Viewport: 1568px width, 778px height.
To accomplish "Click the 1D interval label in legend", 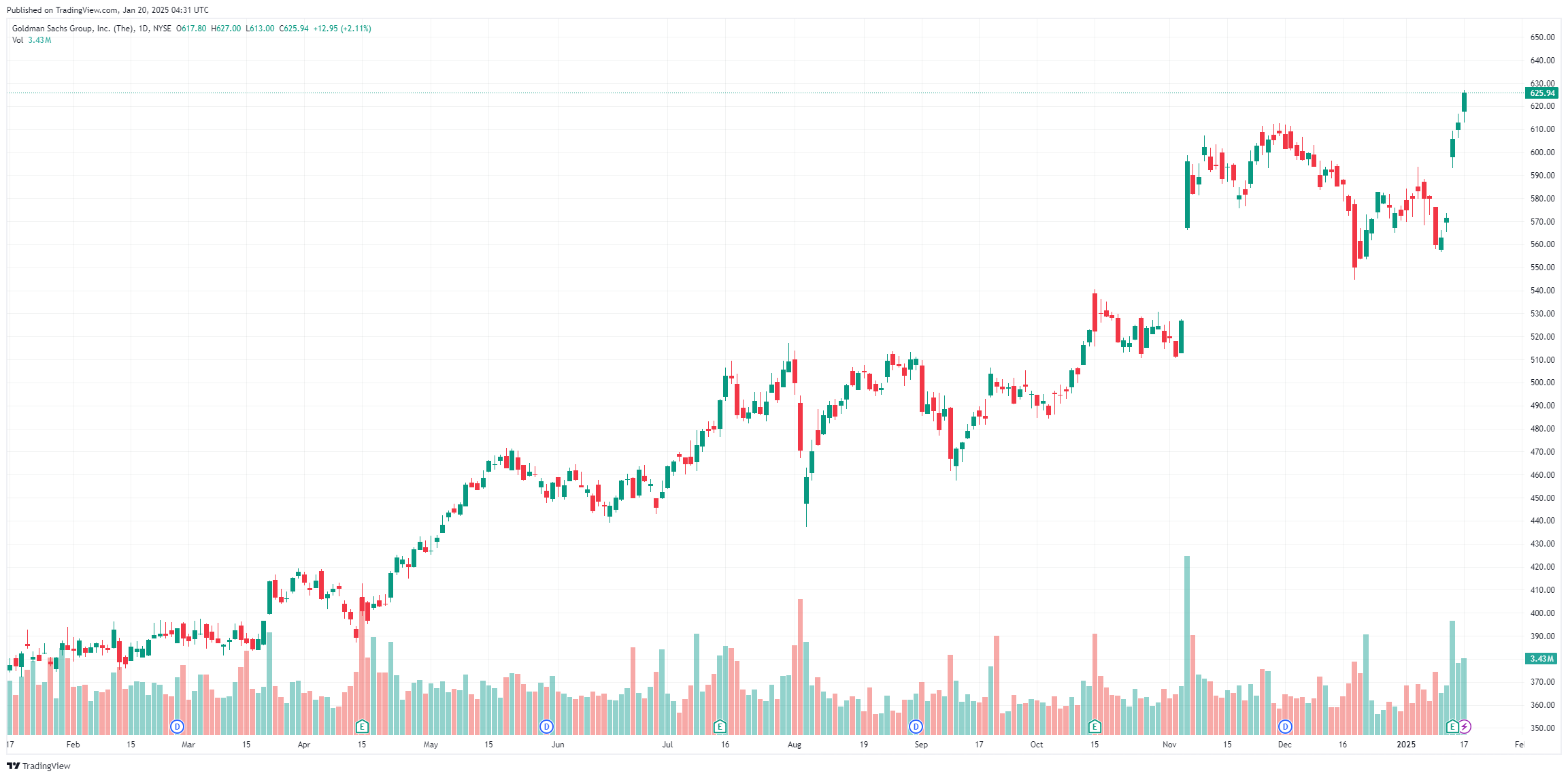I will [143, 29].
